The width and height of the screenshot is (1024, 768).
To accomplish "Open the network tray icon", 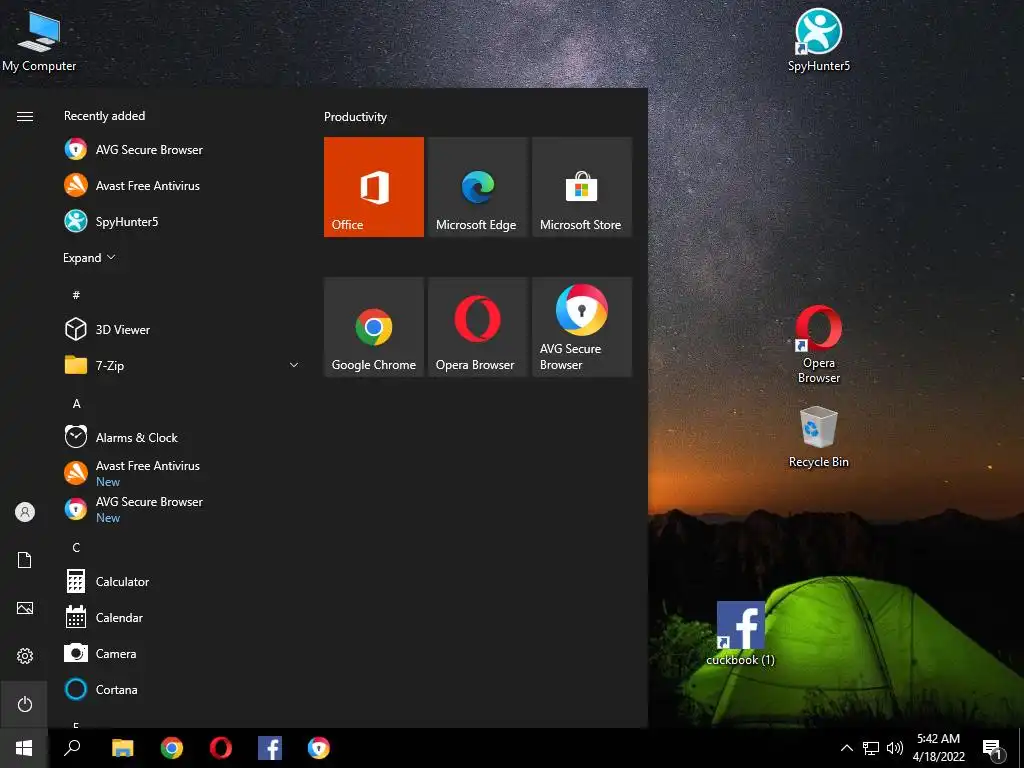I will 871,748.
